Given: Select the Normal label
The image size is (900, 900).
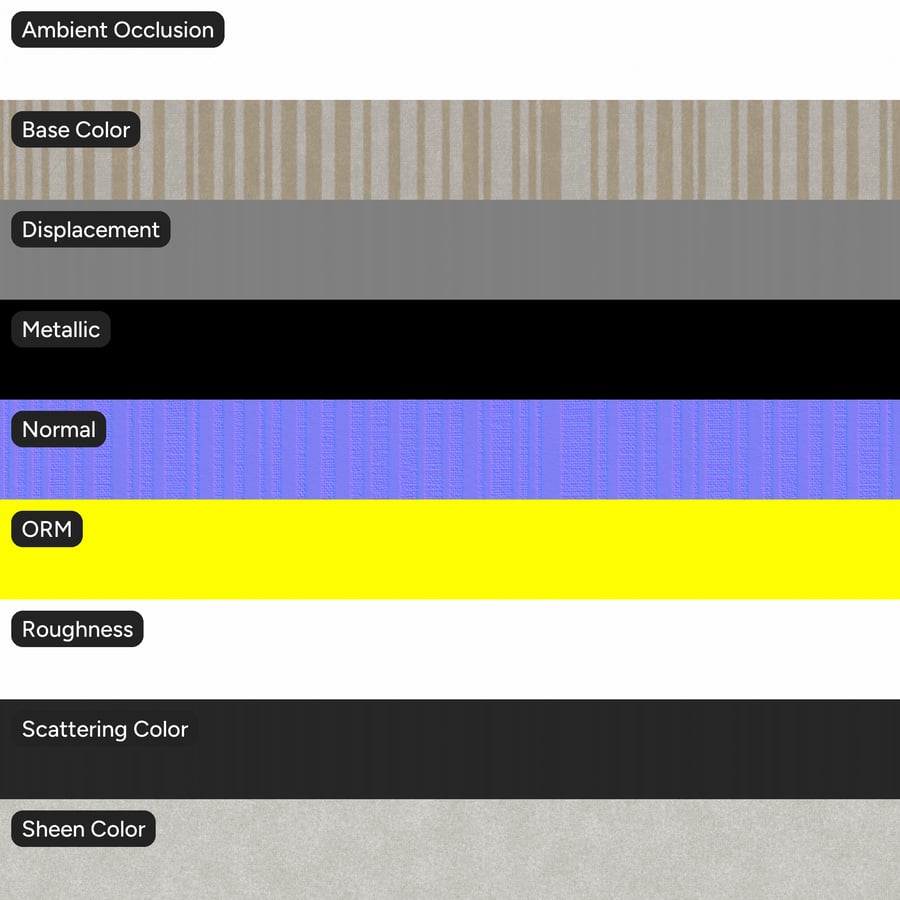Looking at the screenshot, I should [x=59, y=429].
